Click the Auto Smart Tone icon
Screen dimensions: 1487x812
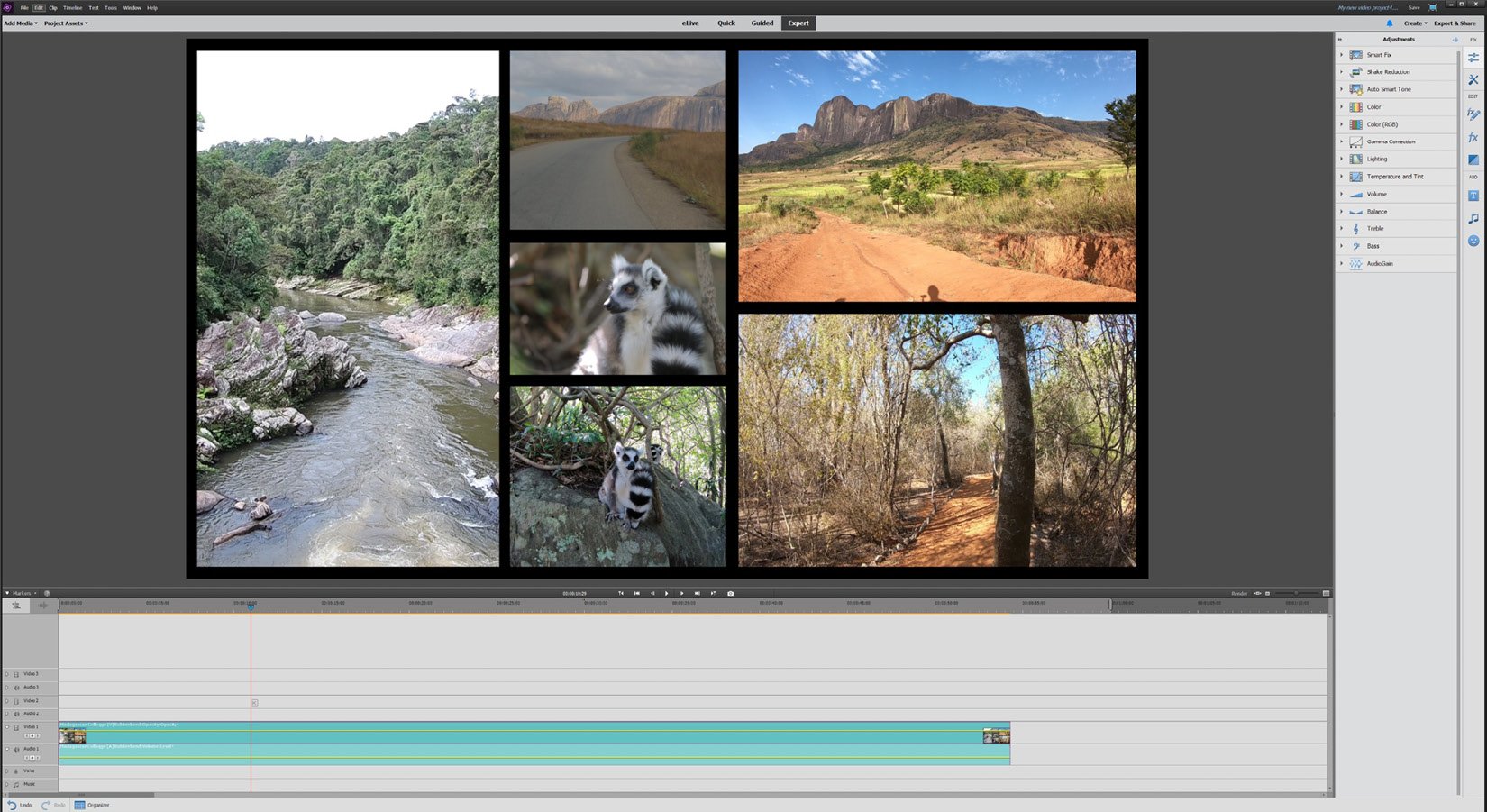click(1355, 89)
